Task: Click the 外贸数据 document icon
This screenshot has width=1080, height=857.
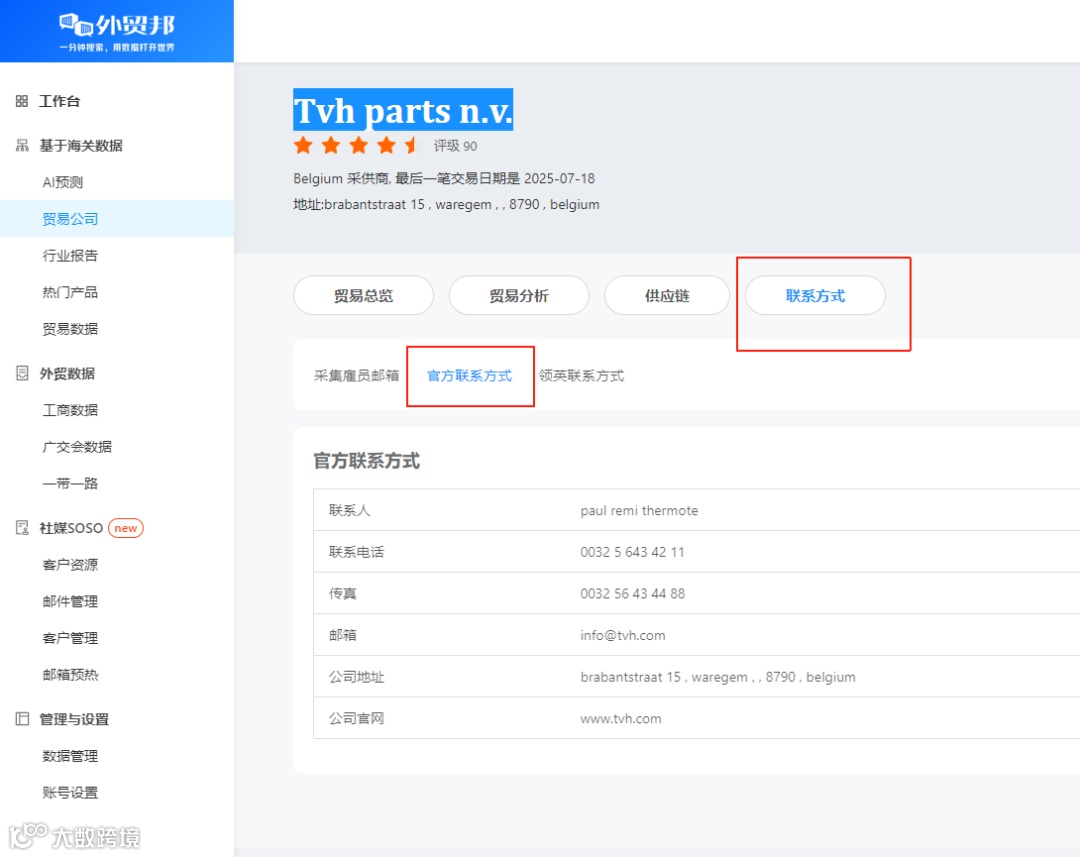Action: (22, 373)
